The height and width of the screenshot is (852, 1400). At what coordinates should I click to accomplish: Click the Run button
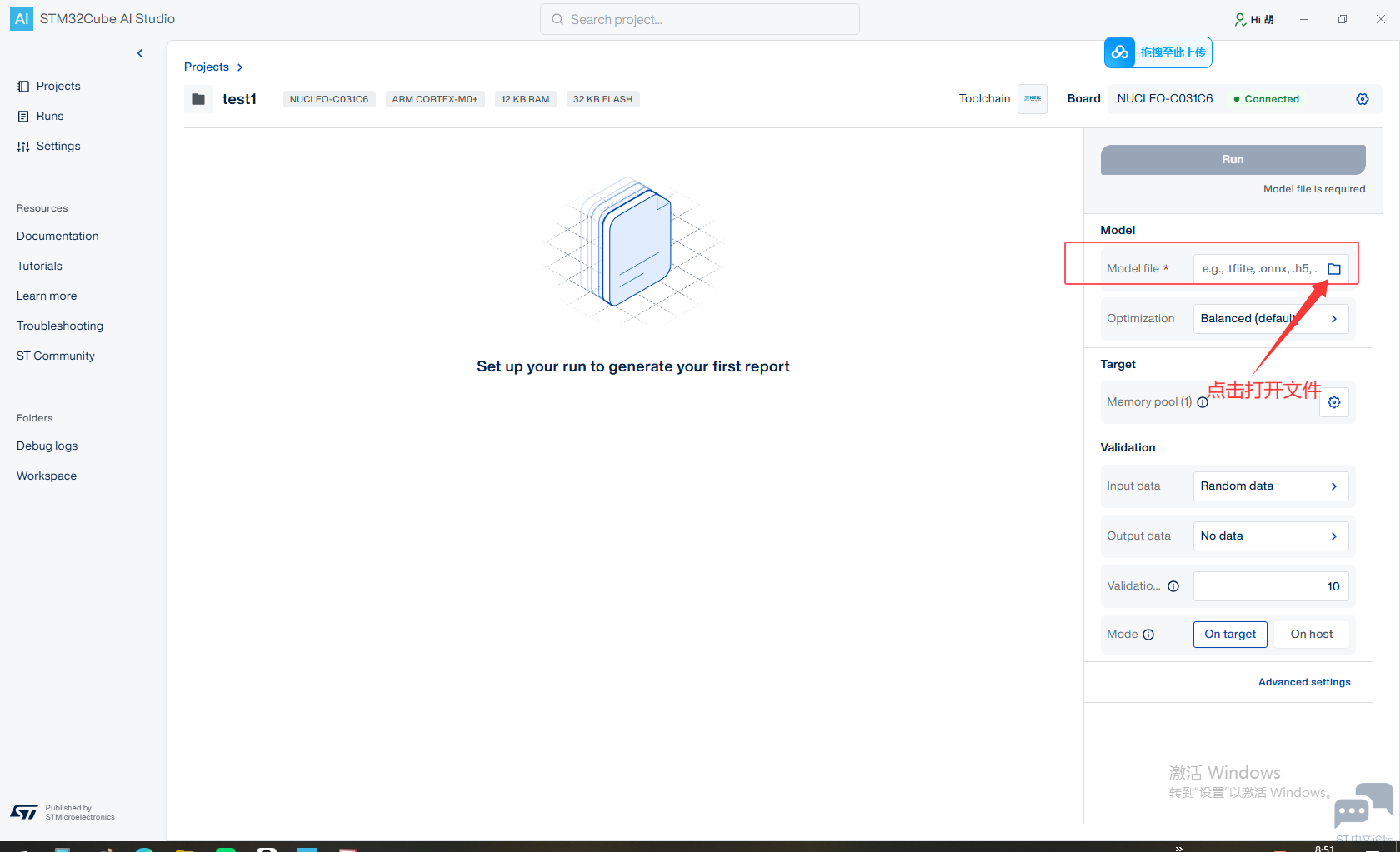point(1232,160)
